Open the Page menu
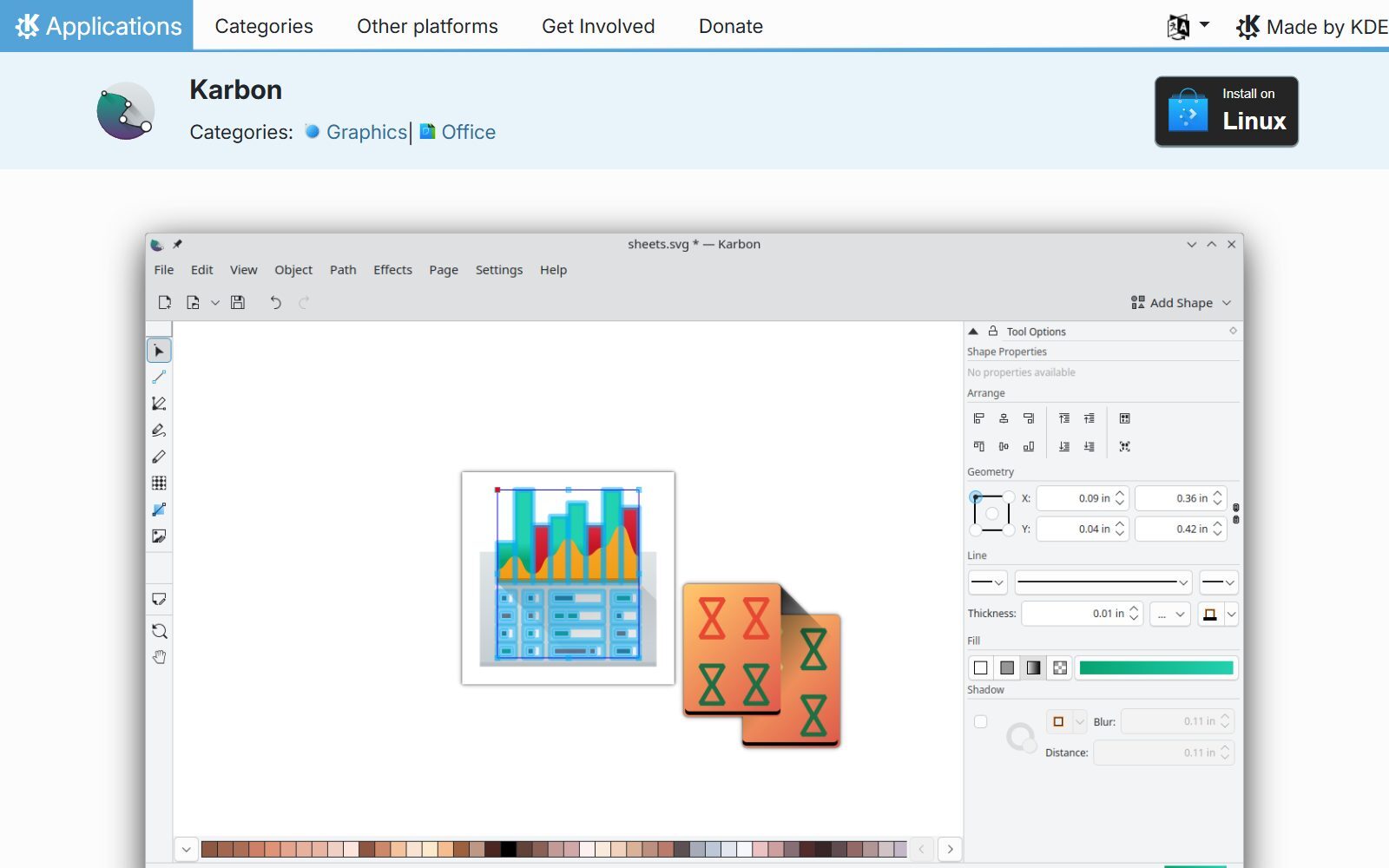1389x868 pixels. point(444,270)
